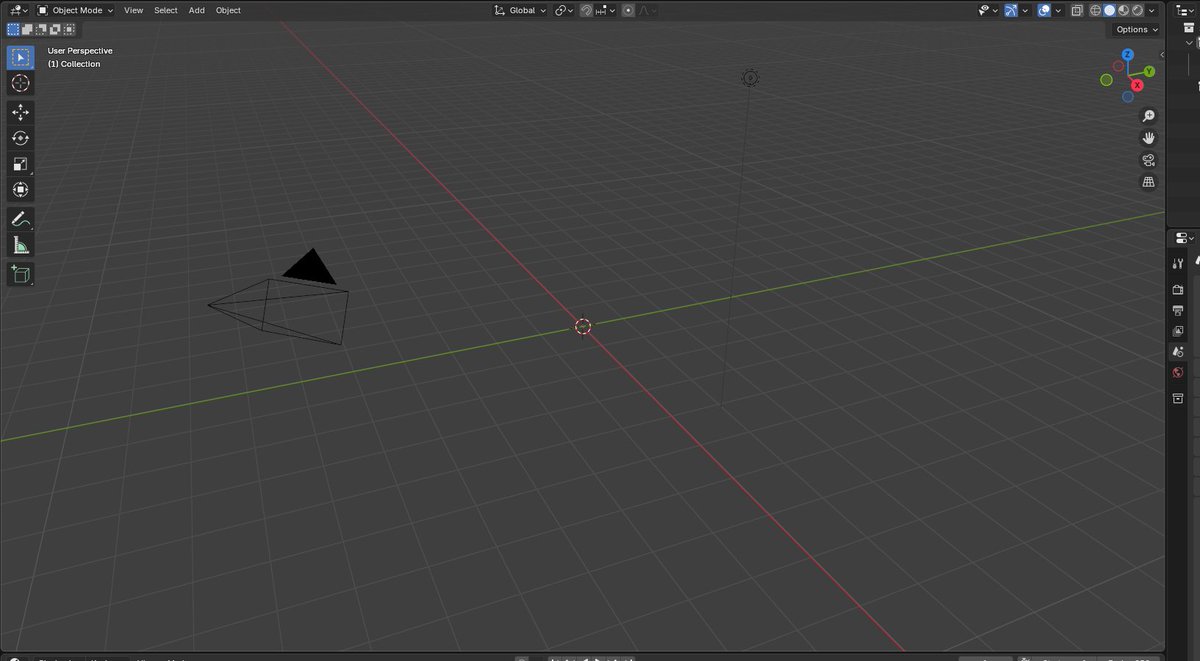Open the Select menu
1200x661 pixels.
coord(166,10)
